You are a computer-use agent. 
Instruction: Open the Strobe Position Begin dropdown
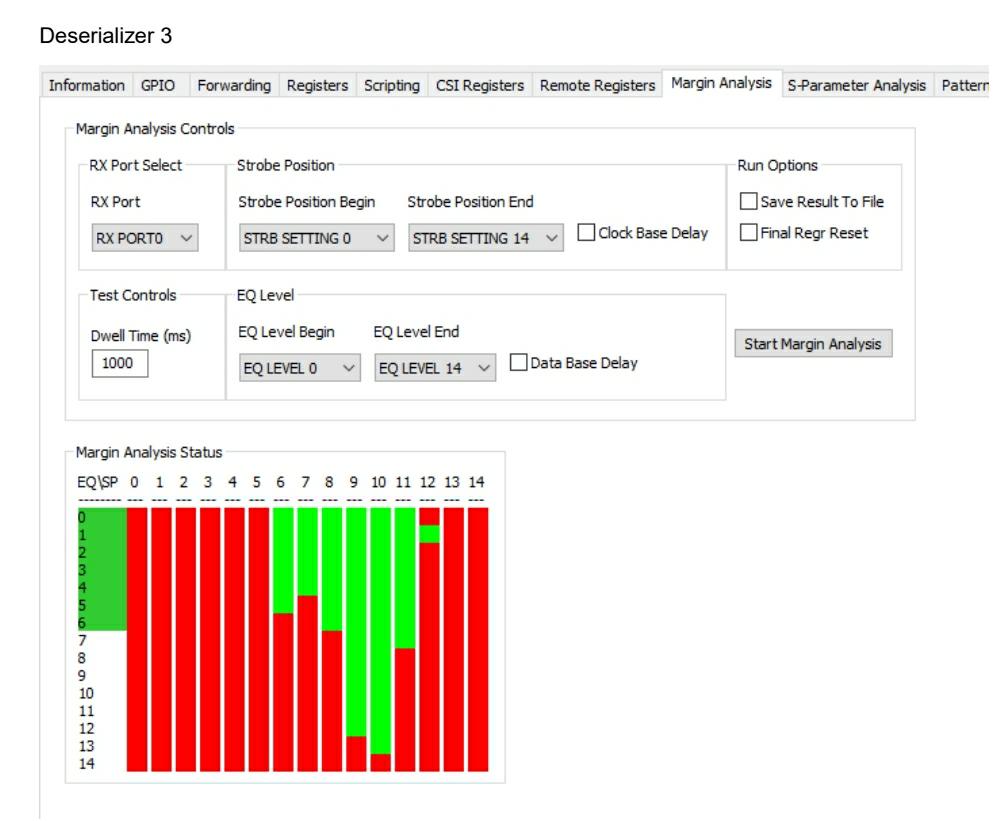pyautogui.click(x=316, y=238)
